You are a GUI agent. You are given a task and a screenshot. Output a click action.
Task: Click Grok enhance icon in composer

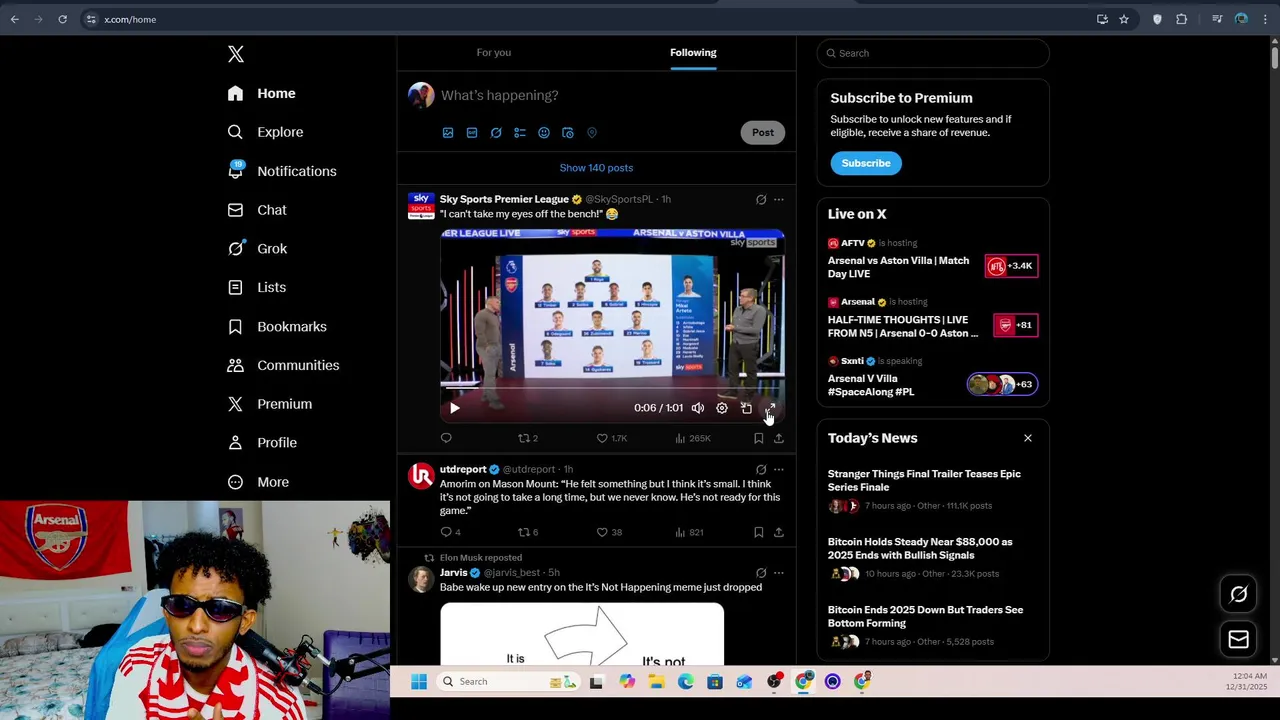pyautogui.click(x=496, y=132)
